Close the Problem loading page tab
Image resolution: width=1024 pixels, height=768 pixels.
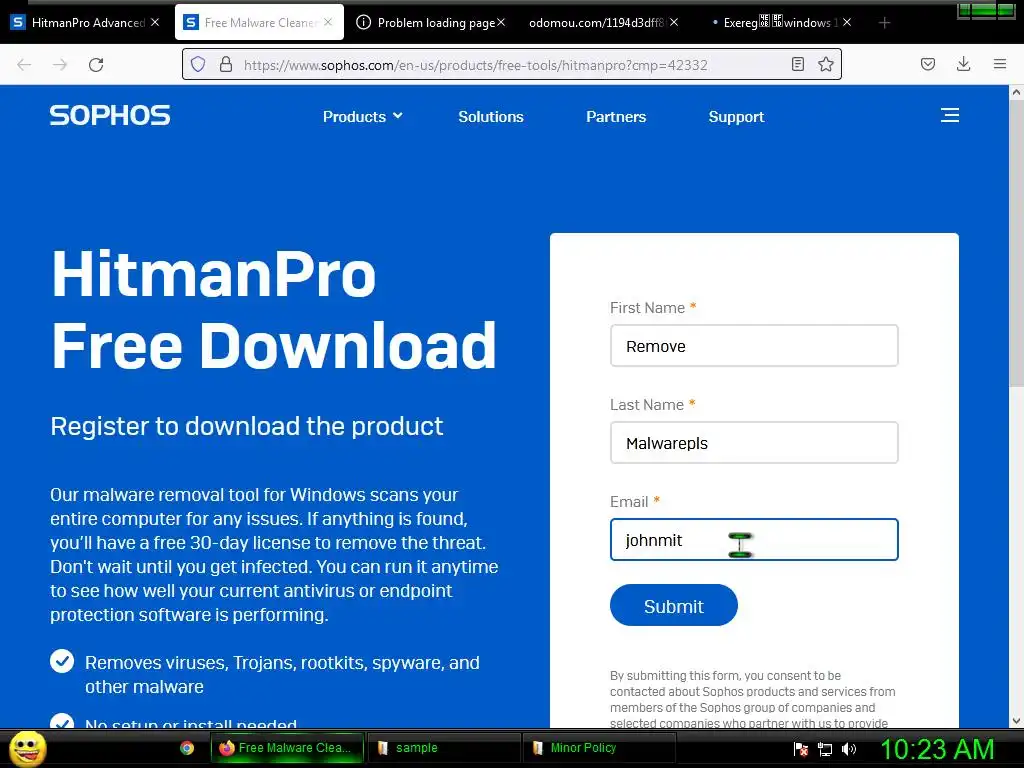[501, 22]
